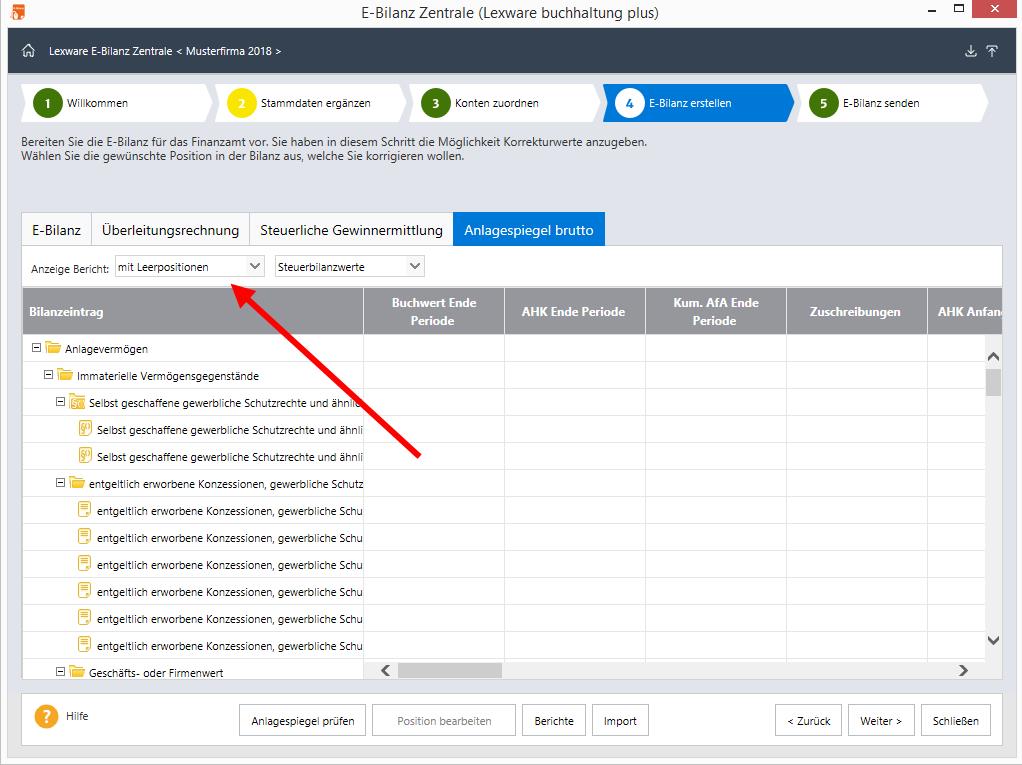The image size is (1022, 765).
Task: Click horizontal scrollbar right arrow
Action: tap(963, 671)
